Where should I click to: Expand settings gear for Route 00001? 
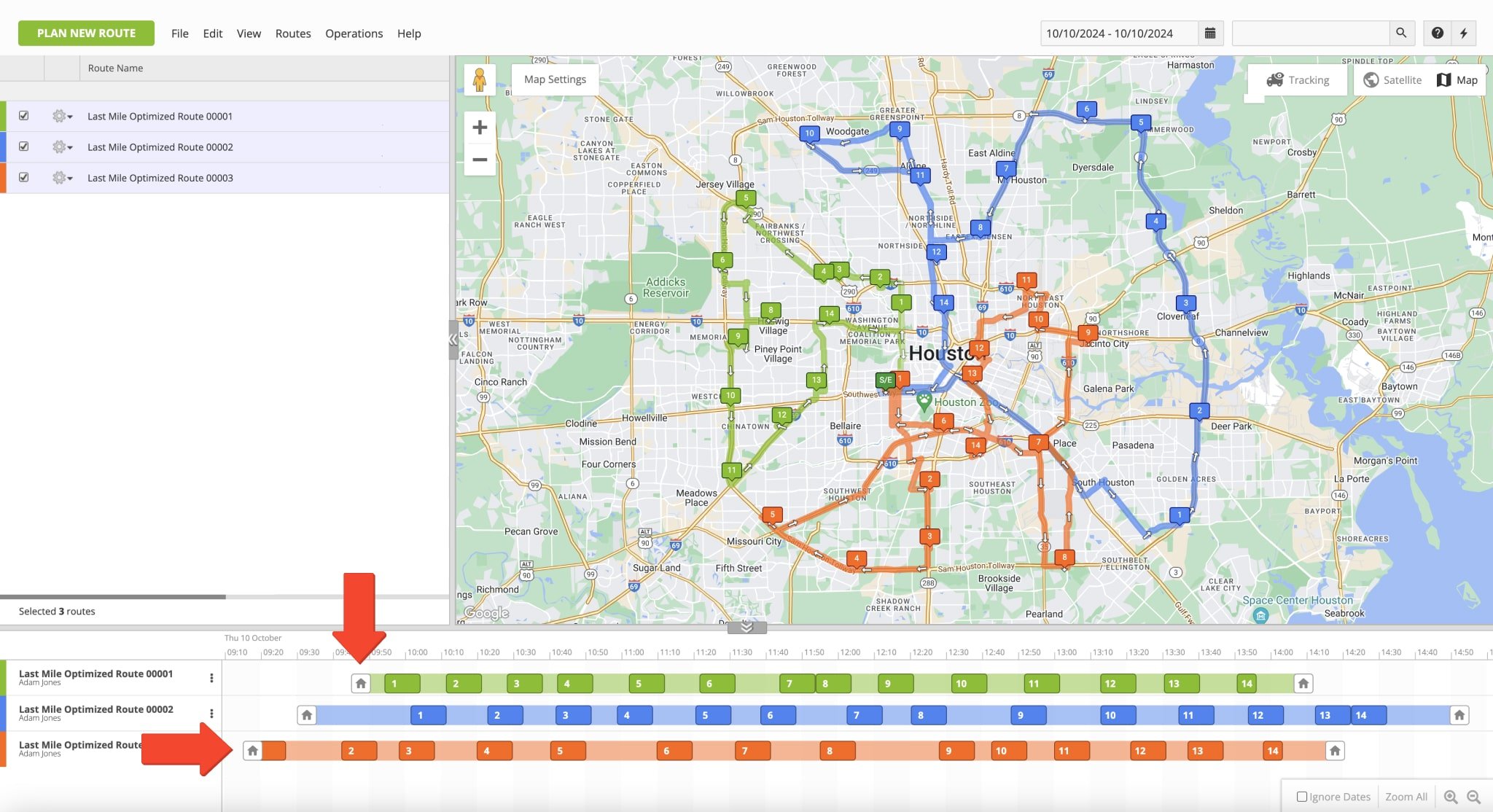pos(62,115)
